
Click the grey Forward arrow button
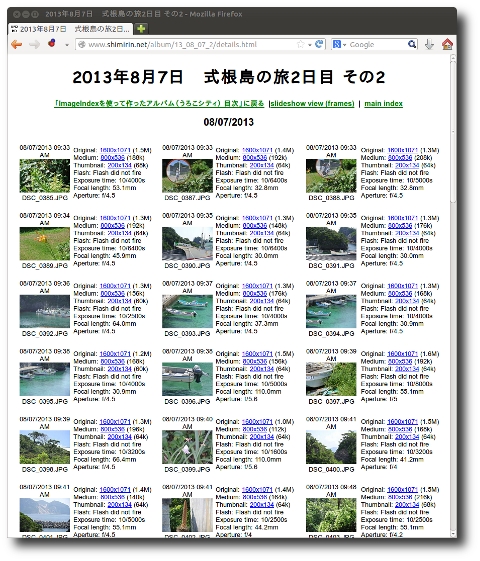(x=35, y=45)
